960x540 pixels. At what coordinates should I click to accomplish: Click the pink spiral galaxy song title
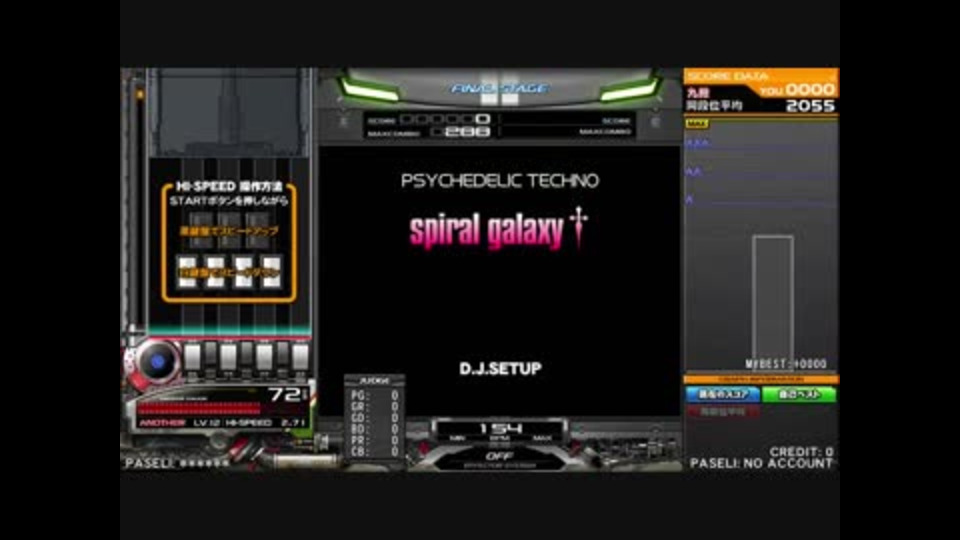click(487, 231)
